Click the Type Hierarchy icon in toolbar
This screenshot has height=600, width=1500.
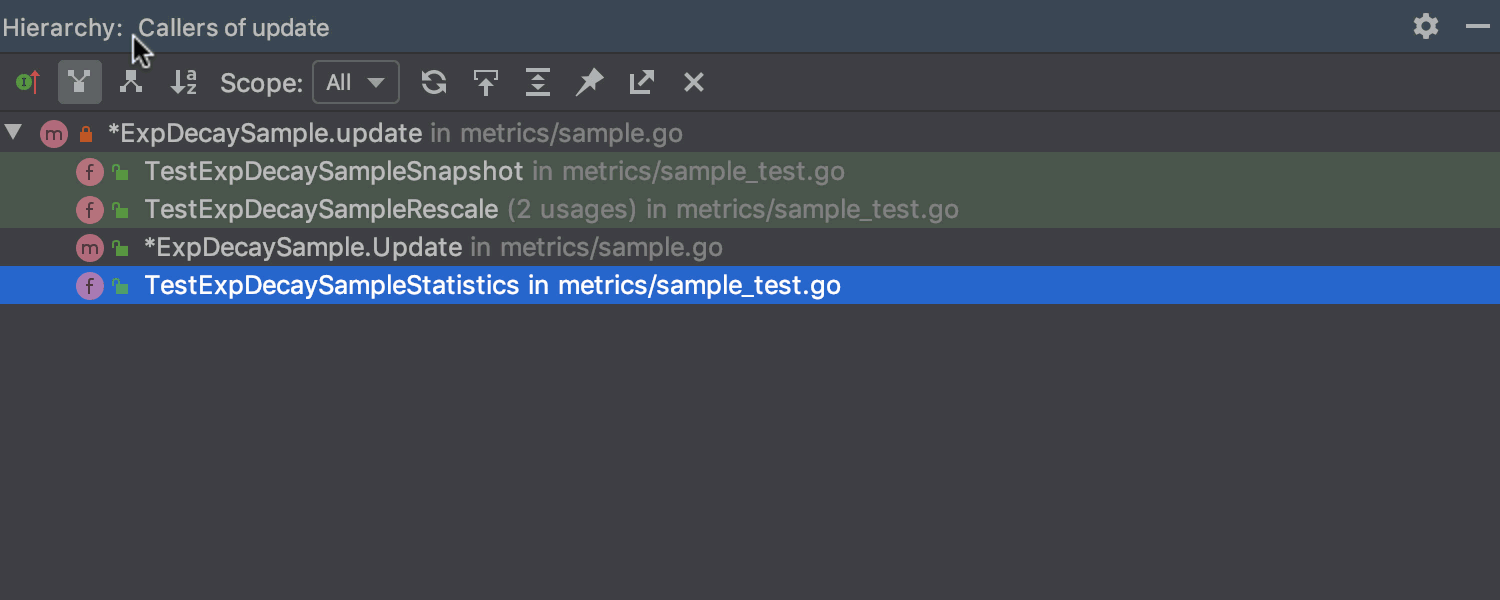tap(28, 82)
